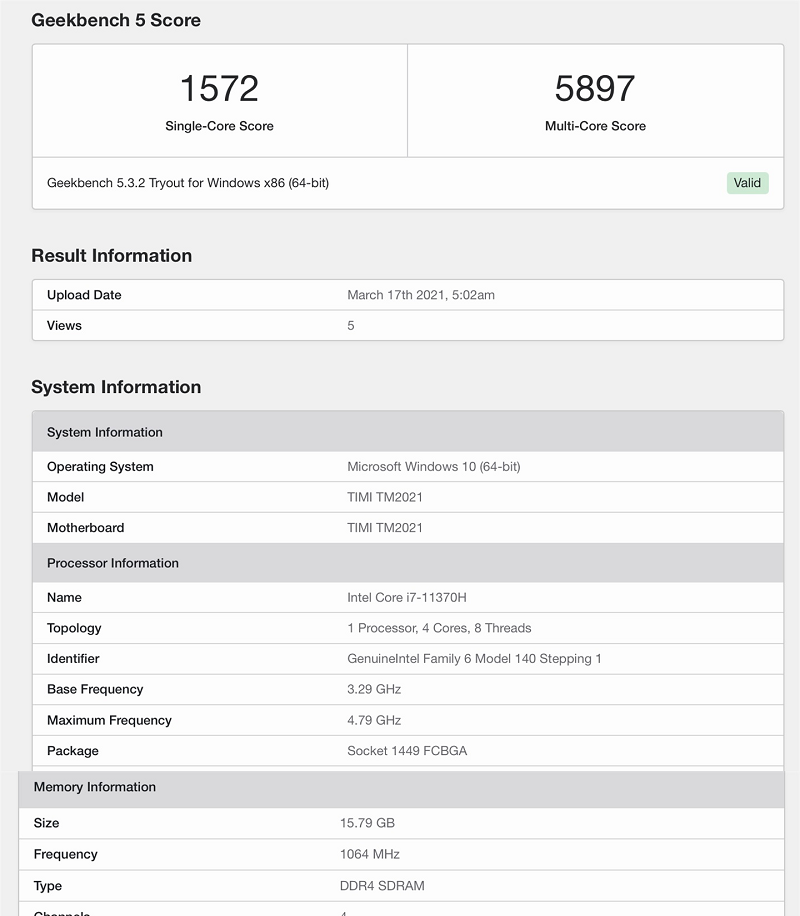Screen dimensions: 800x916
Task: Click the Views row label
Action: pyautogui.click(x=64, y=326)
